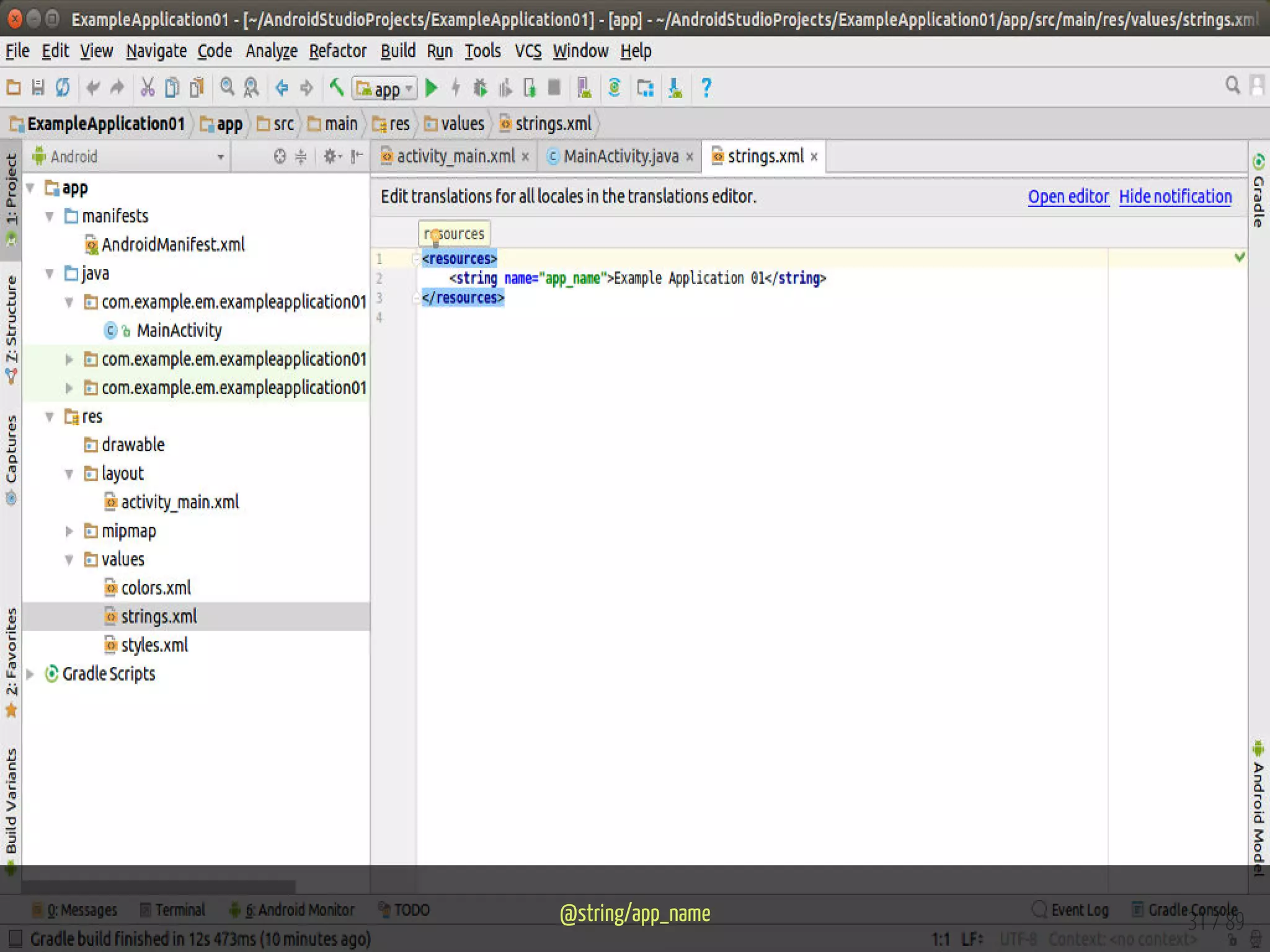The height and width of the screenshot is (952, 1270).
Task: Toggle the Android Model side panel
Action: pos(1258,808)
